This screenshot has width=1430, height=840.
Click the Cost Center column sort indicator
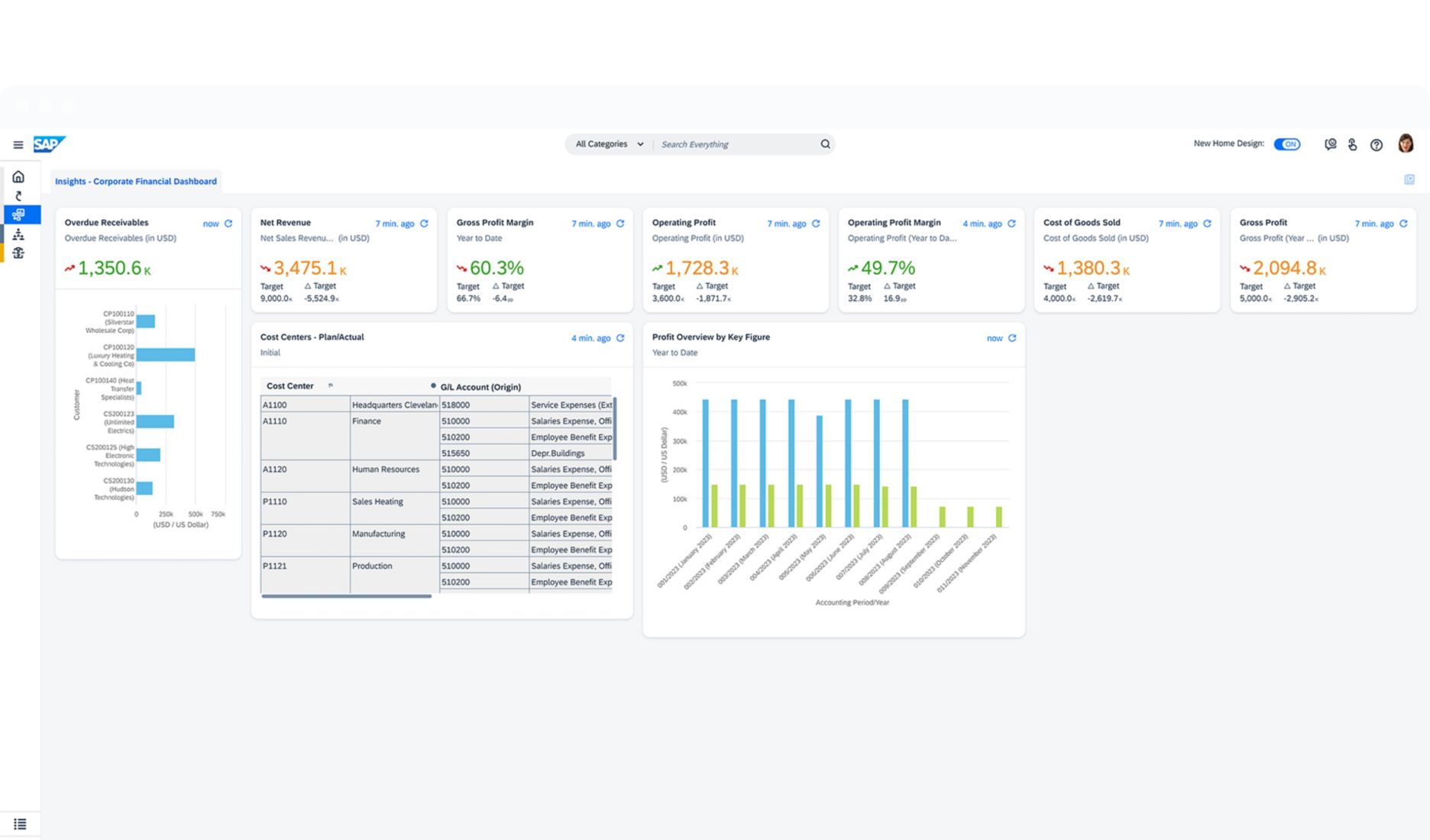(331, 386)
